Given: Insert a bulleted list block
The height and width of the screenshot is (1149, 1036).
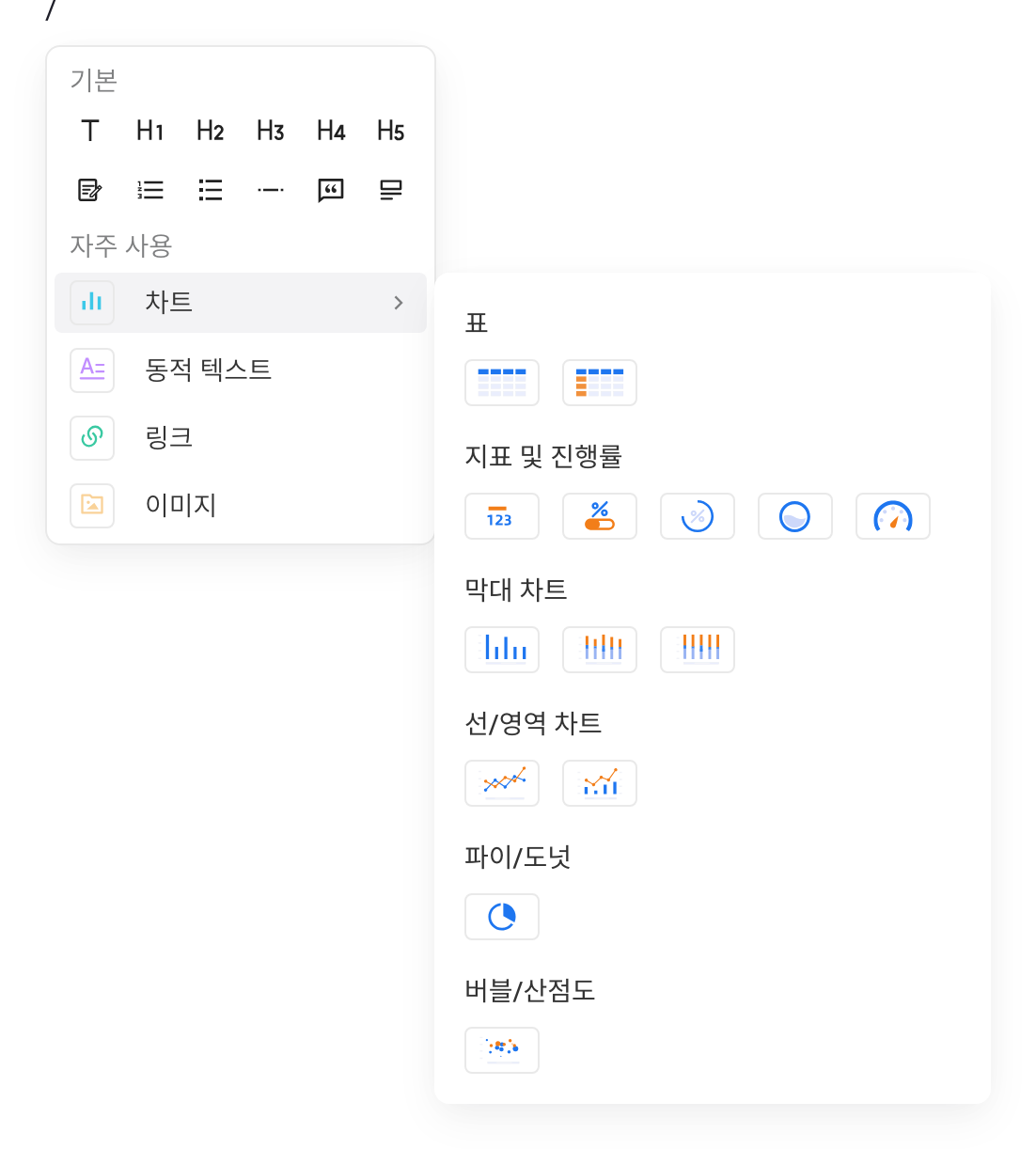Looking at the screenshot, I should pos(211,190).
